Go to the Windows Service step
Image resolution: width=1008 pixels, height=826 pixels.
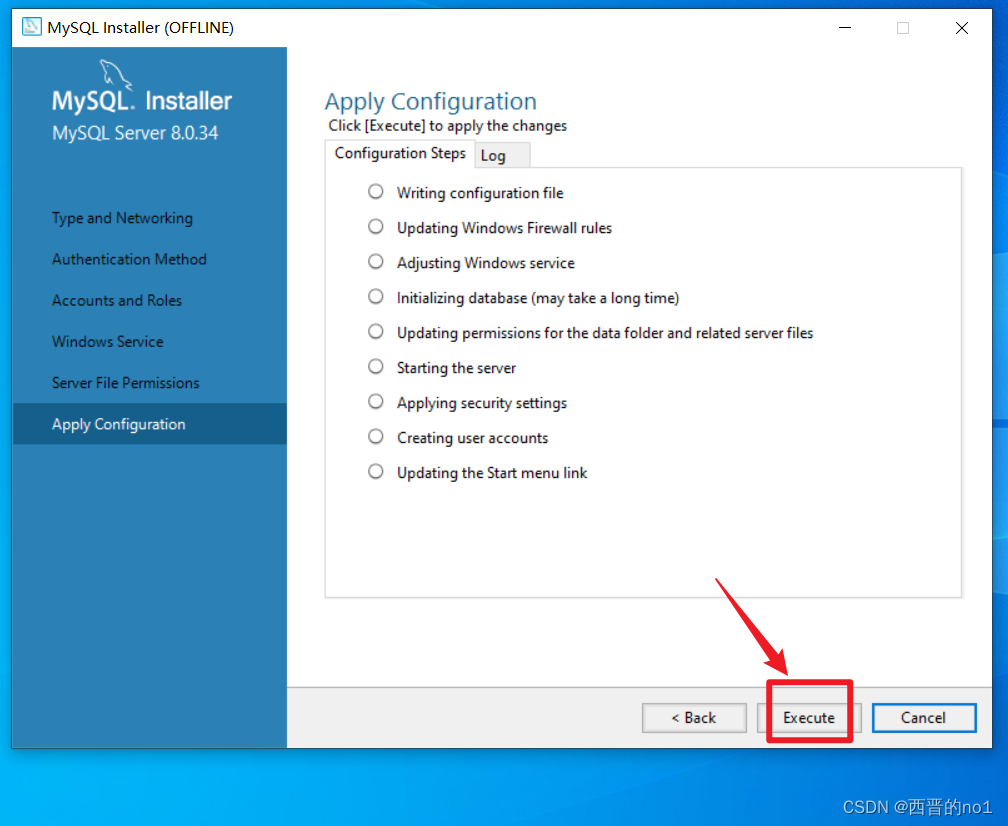pyautogui.click(x=107, y=341)
